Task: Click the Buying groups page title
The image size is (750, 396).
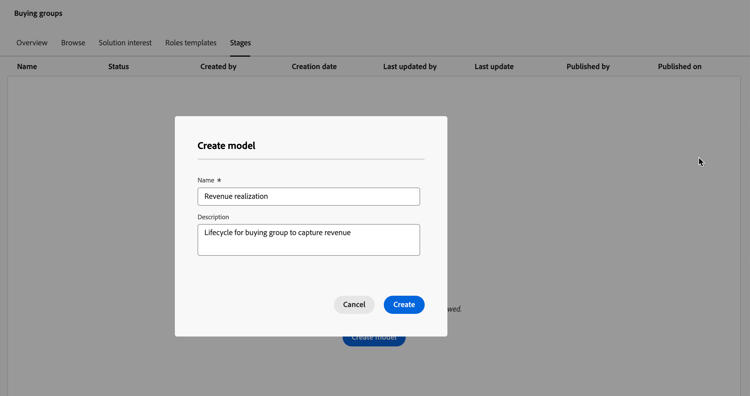Action: tap(38, 13)
